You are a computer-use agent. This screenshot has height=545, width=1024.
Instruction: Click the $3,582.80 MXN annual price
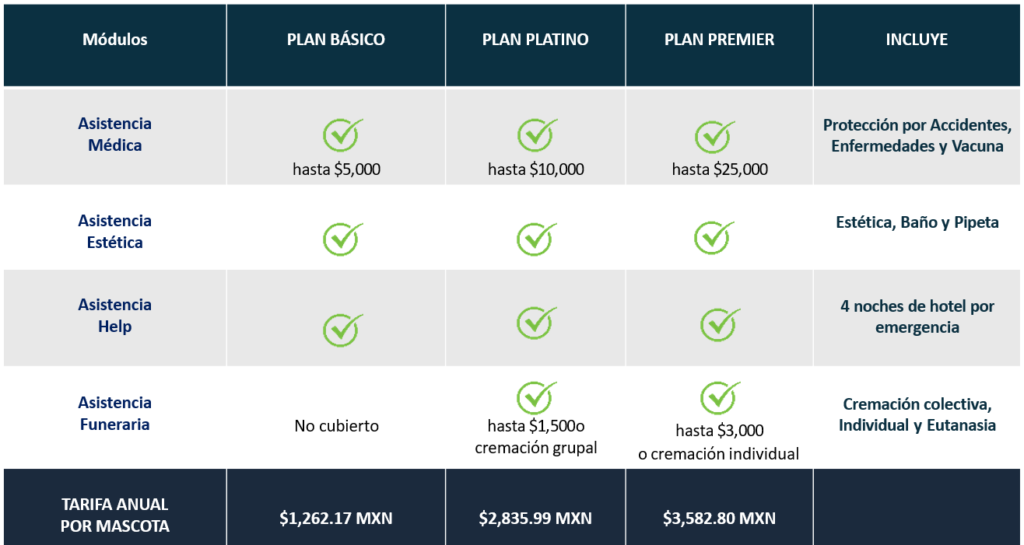pyautogui.click(x=719, y=518)
